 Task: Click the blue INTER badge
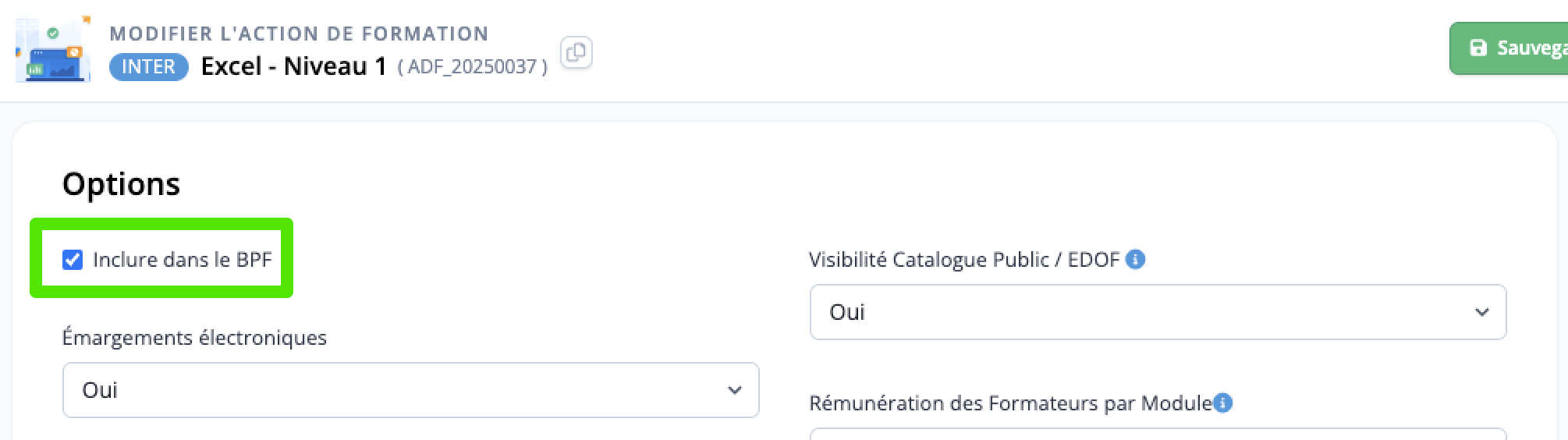(x=148, y=67)
